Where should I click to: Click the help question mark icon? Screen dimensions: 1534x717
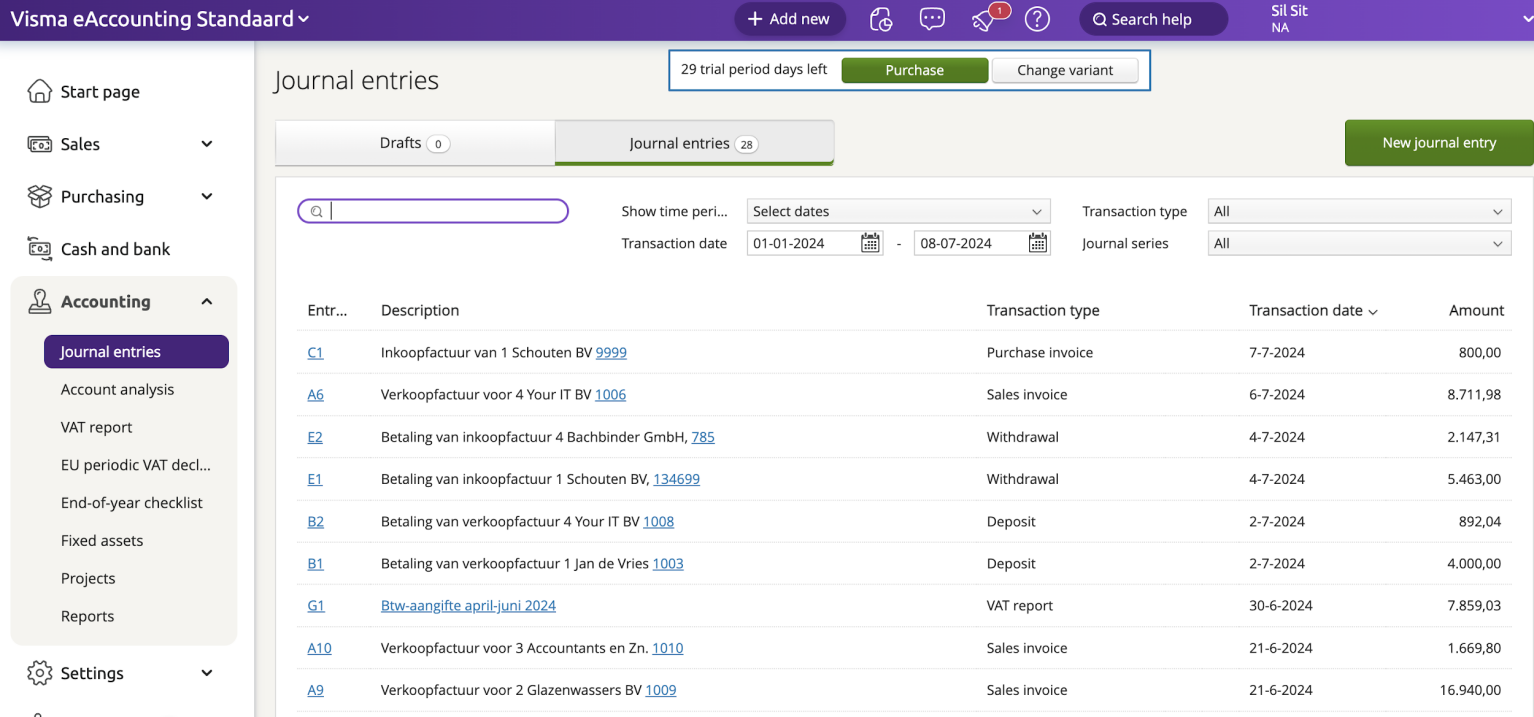coord(1038,19)
